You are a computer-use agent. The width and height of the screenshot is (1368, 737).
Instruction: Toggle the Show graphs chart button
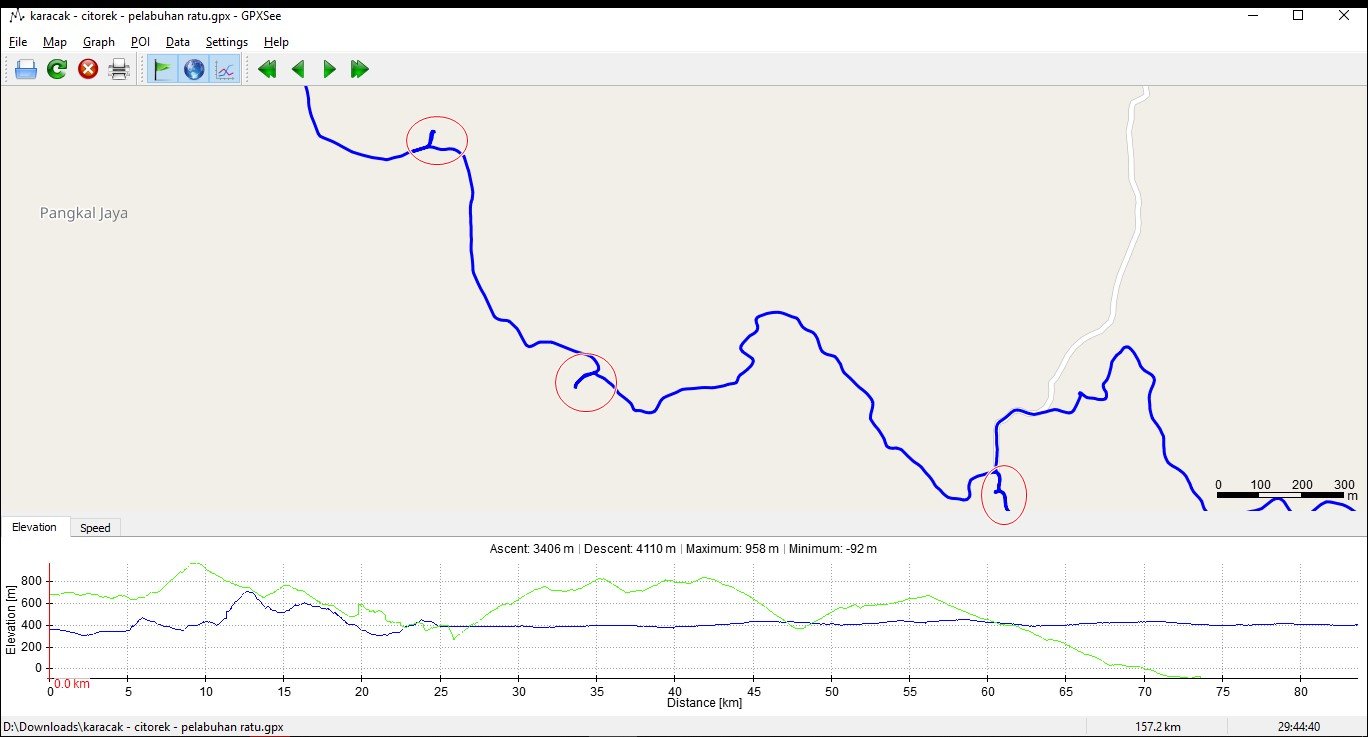pyautogui.click(x=225, y=69)
